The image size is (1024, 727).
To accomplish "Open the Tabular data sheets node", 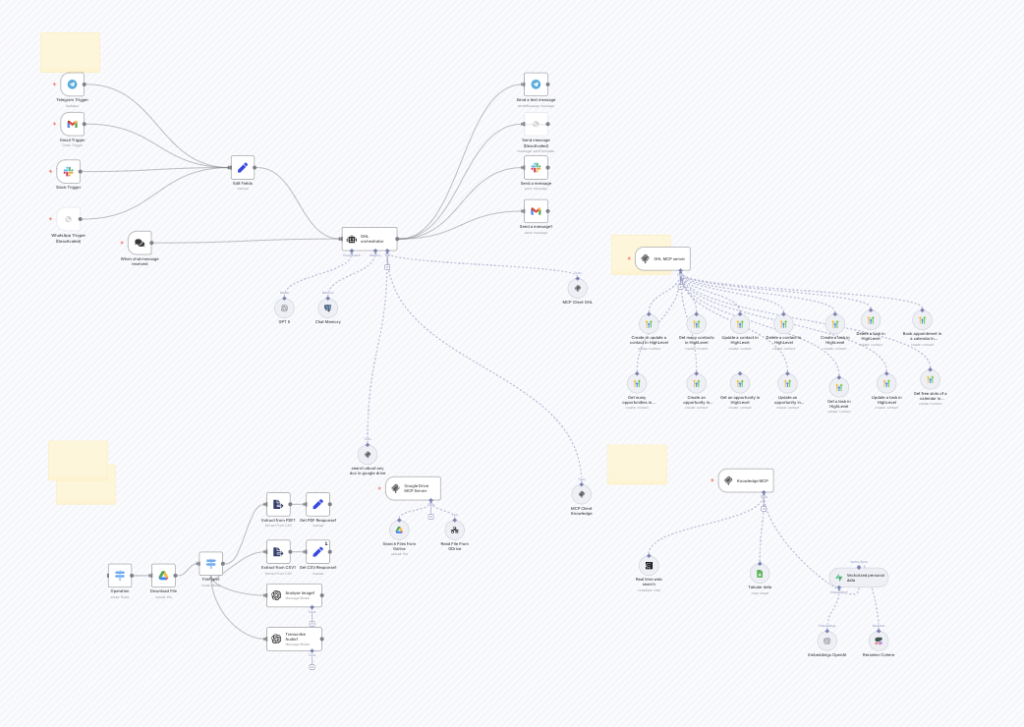I will click(760, 574).
